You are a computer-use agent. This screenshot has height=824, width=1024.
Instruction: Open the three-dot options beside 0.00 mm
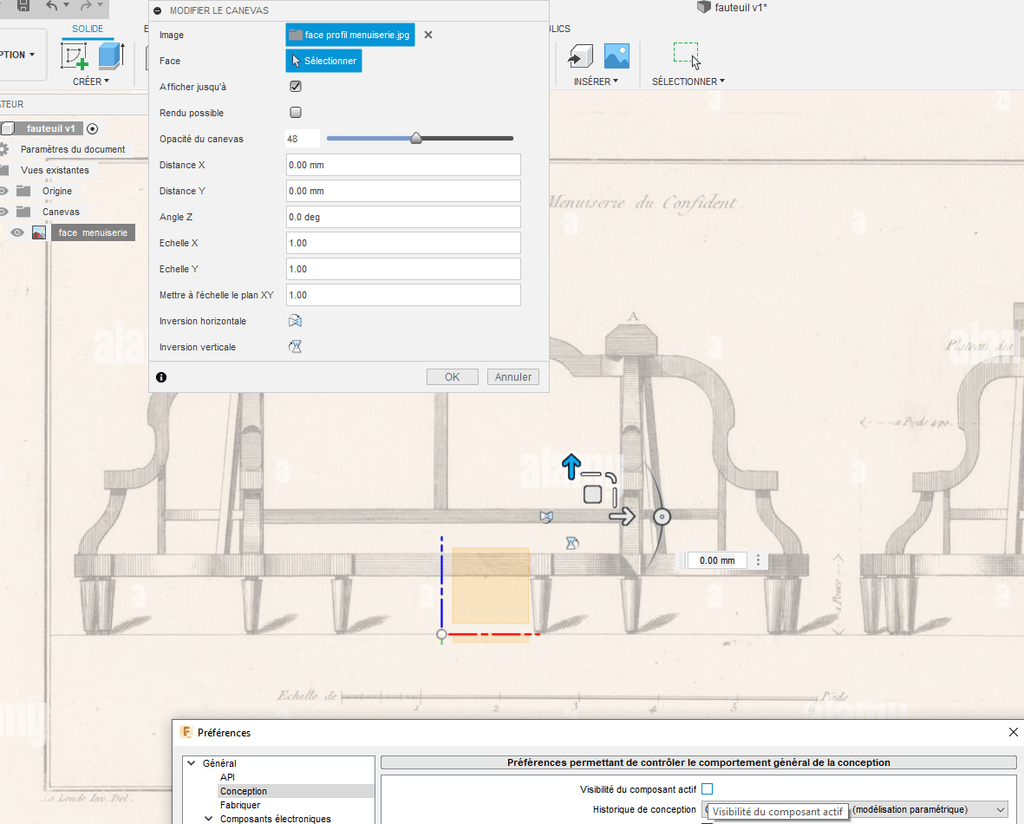(x=758, y=560)
